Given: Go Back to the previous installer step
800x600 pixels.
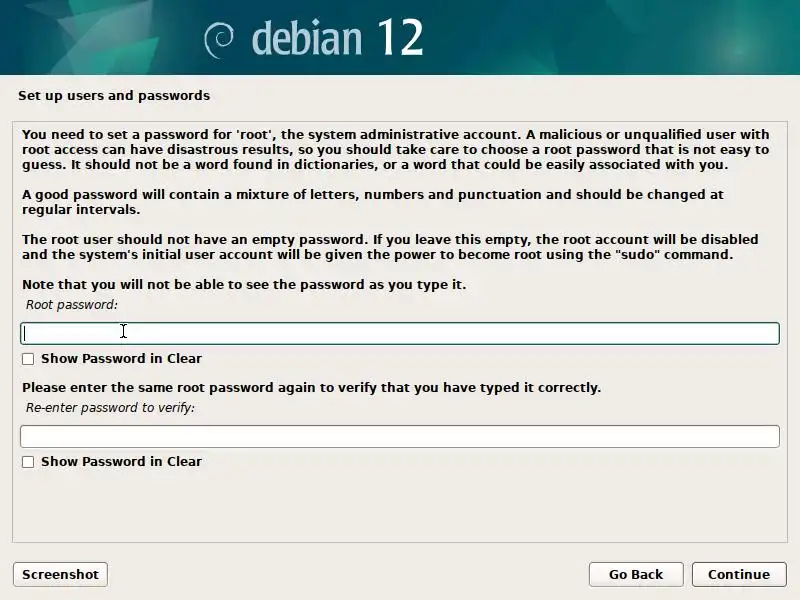Looking at the screenshot, I should [x=635, y=574].
